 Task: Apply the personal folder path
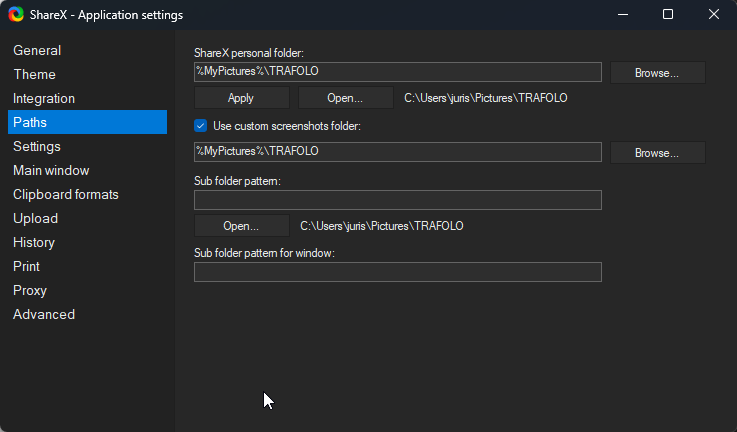[x=242, y=98]
